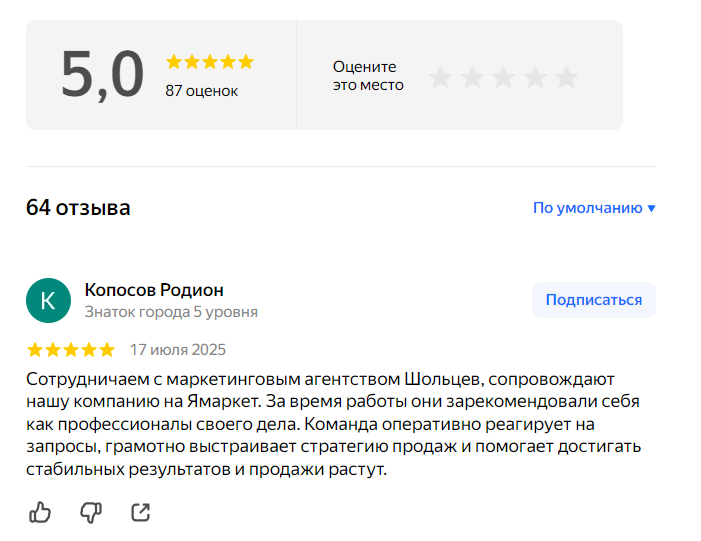
Task: Rate this place three stars
Action: click(x=504, y=77)
